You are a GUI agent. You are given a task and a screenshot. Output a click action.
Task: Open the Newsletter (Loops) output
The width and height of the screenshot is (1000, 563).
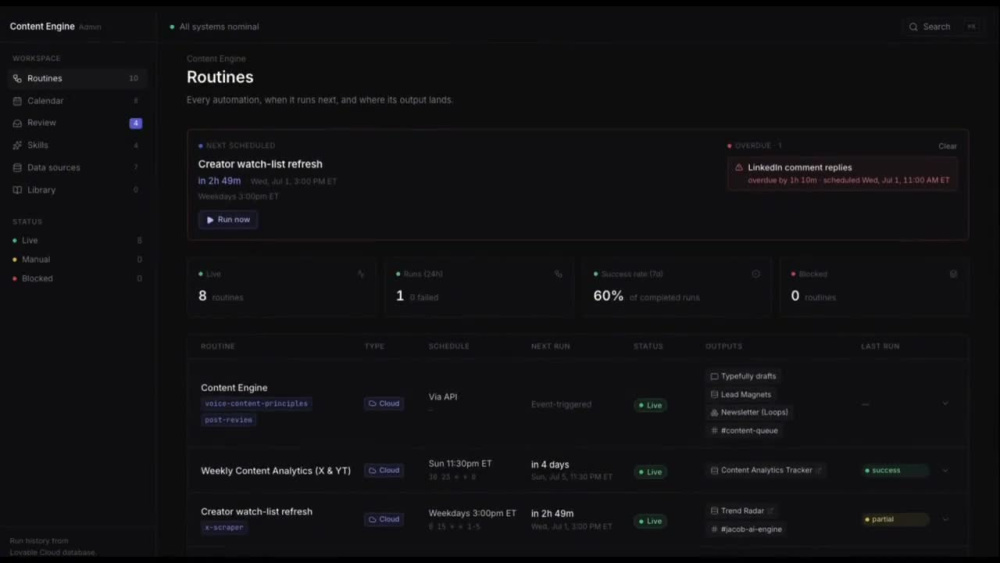749,413
